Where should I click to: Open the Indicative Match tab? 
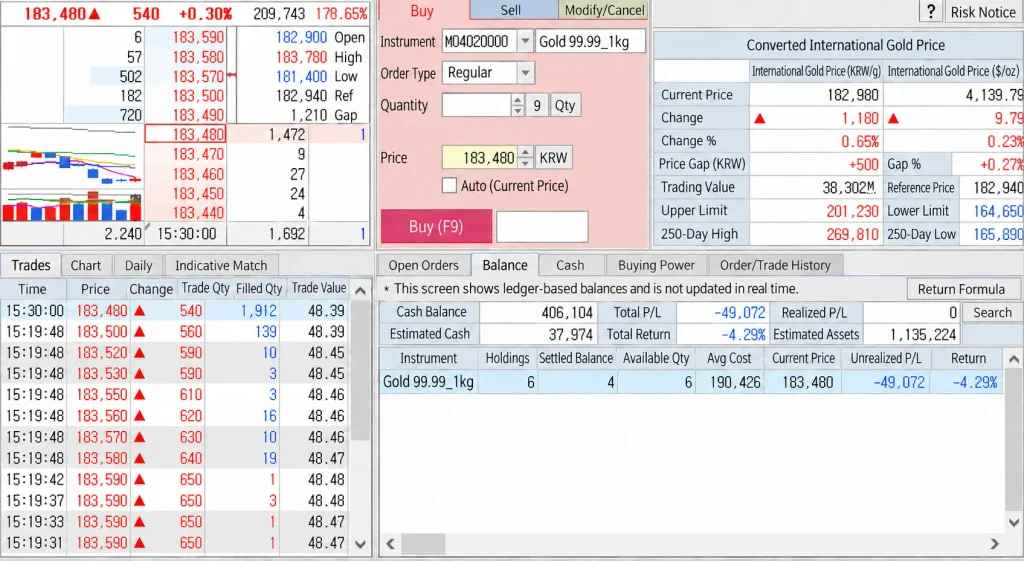click(221, 265)
